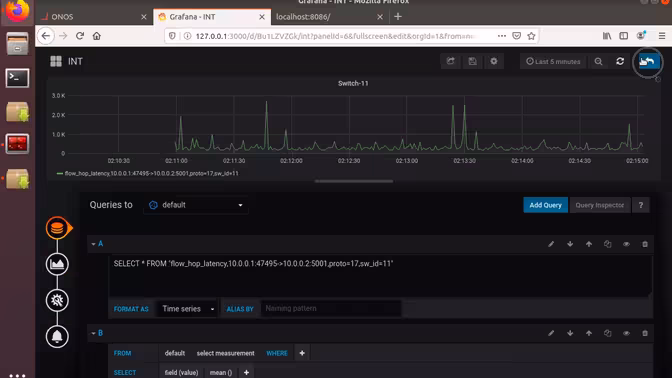Open the General settings gear tab icon
The height and width of the screenshot is (378, 672).
pos(57,300)
